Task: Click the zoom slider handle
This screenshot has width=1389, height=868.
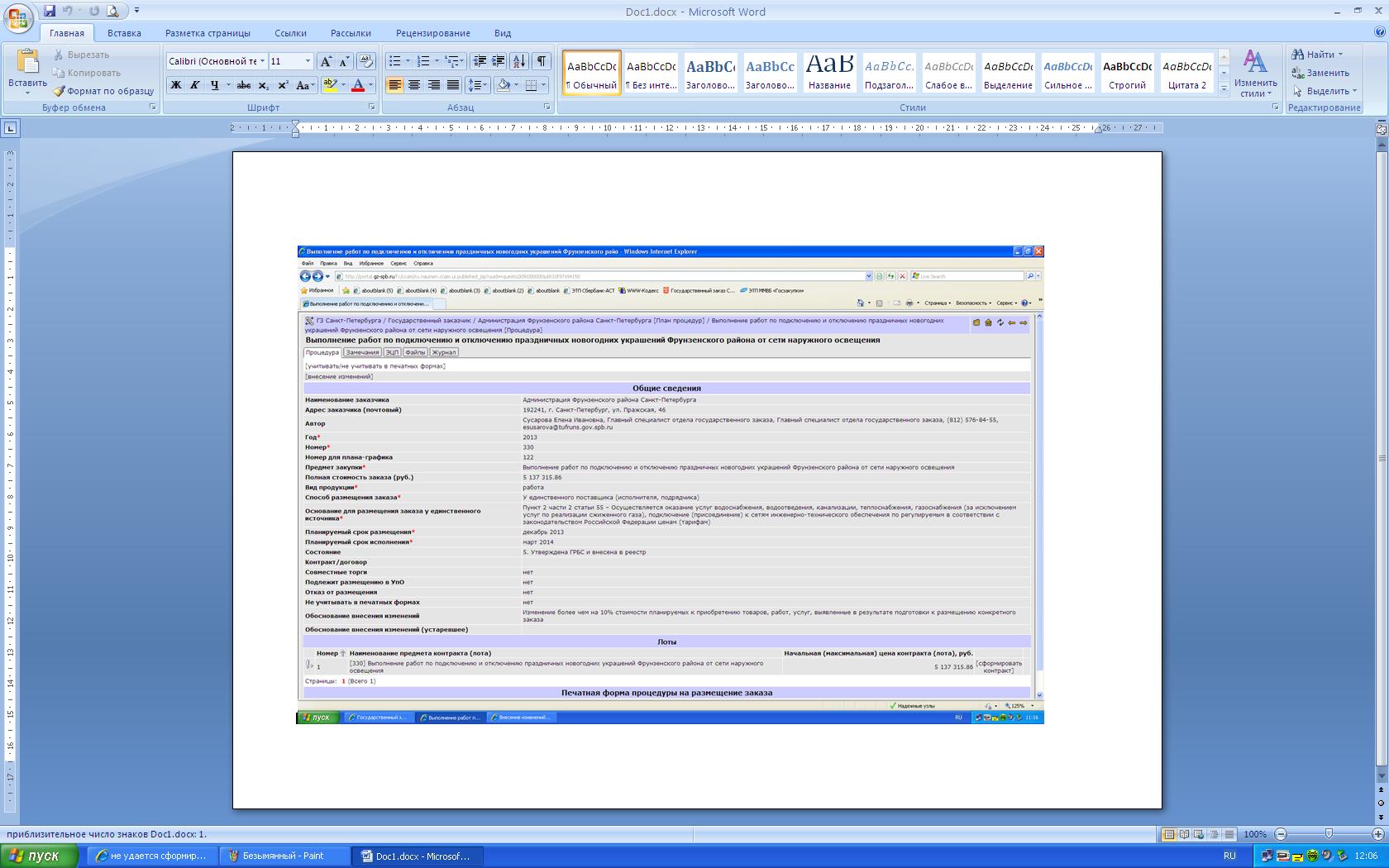Action: (x=1329, y=834)
